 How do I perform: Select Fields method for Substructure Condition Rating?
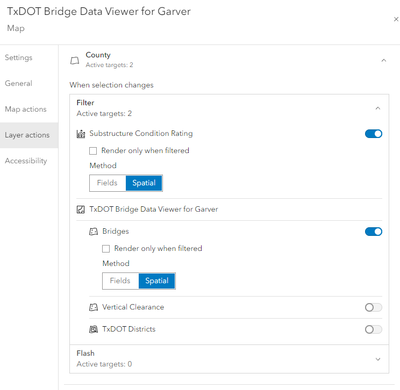pyautogui.click(x=107, y=183)
